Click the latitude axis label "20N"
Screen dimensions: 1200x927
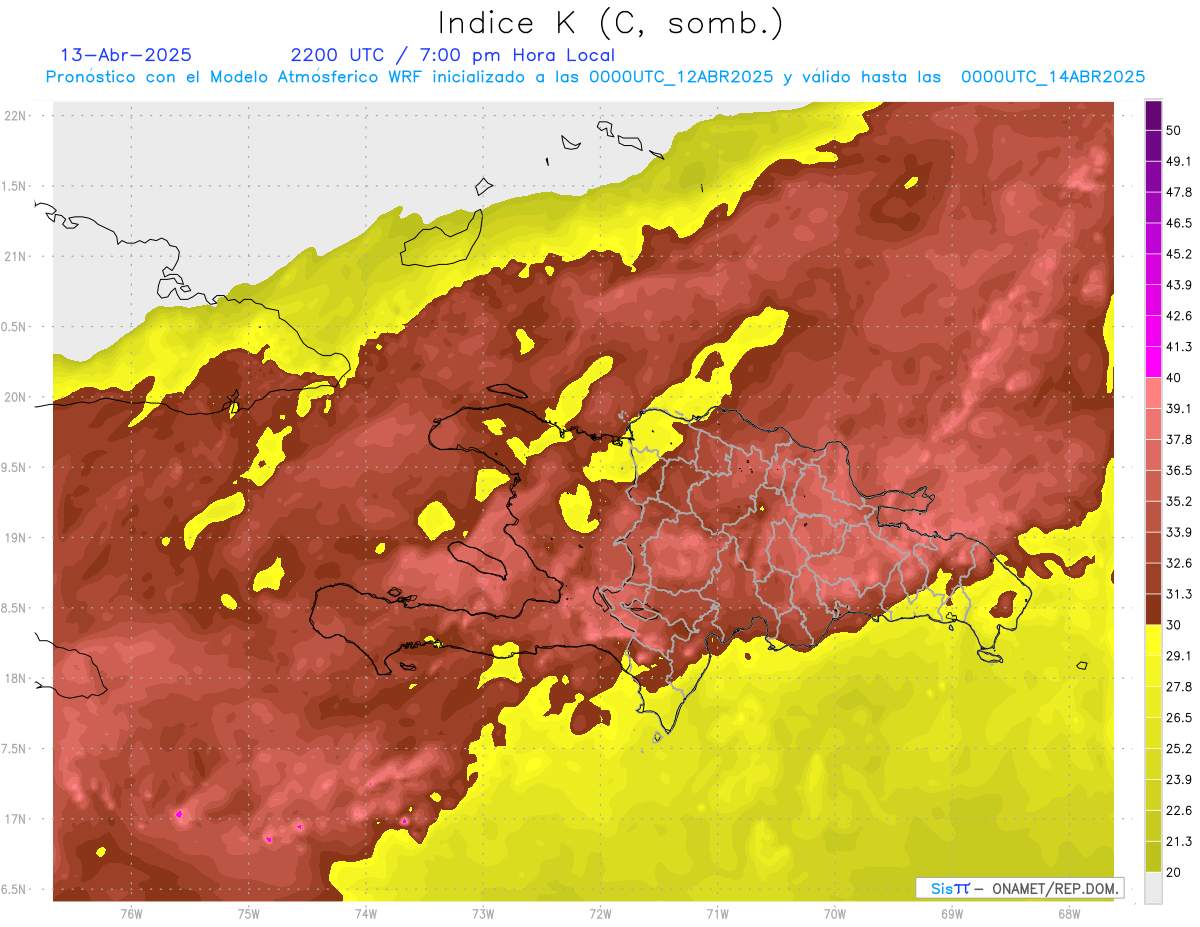click(17, 397)
